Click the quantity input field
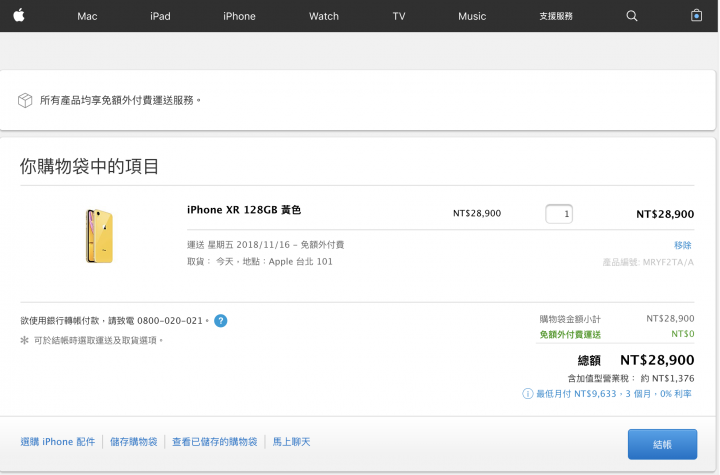720x475 pixels. click(559, 214)
